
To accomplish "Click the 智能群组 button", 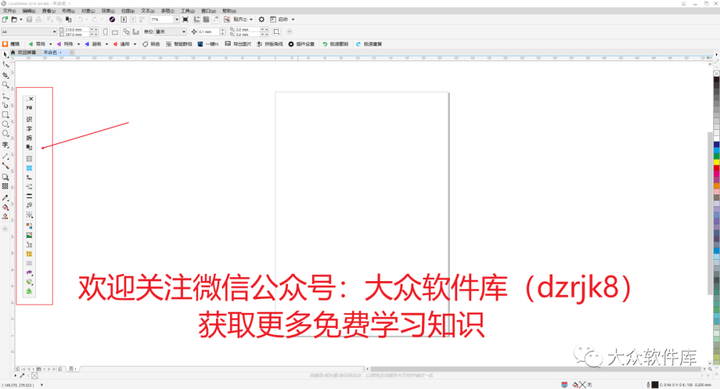I will coord(180,44).
